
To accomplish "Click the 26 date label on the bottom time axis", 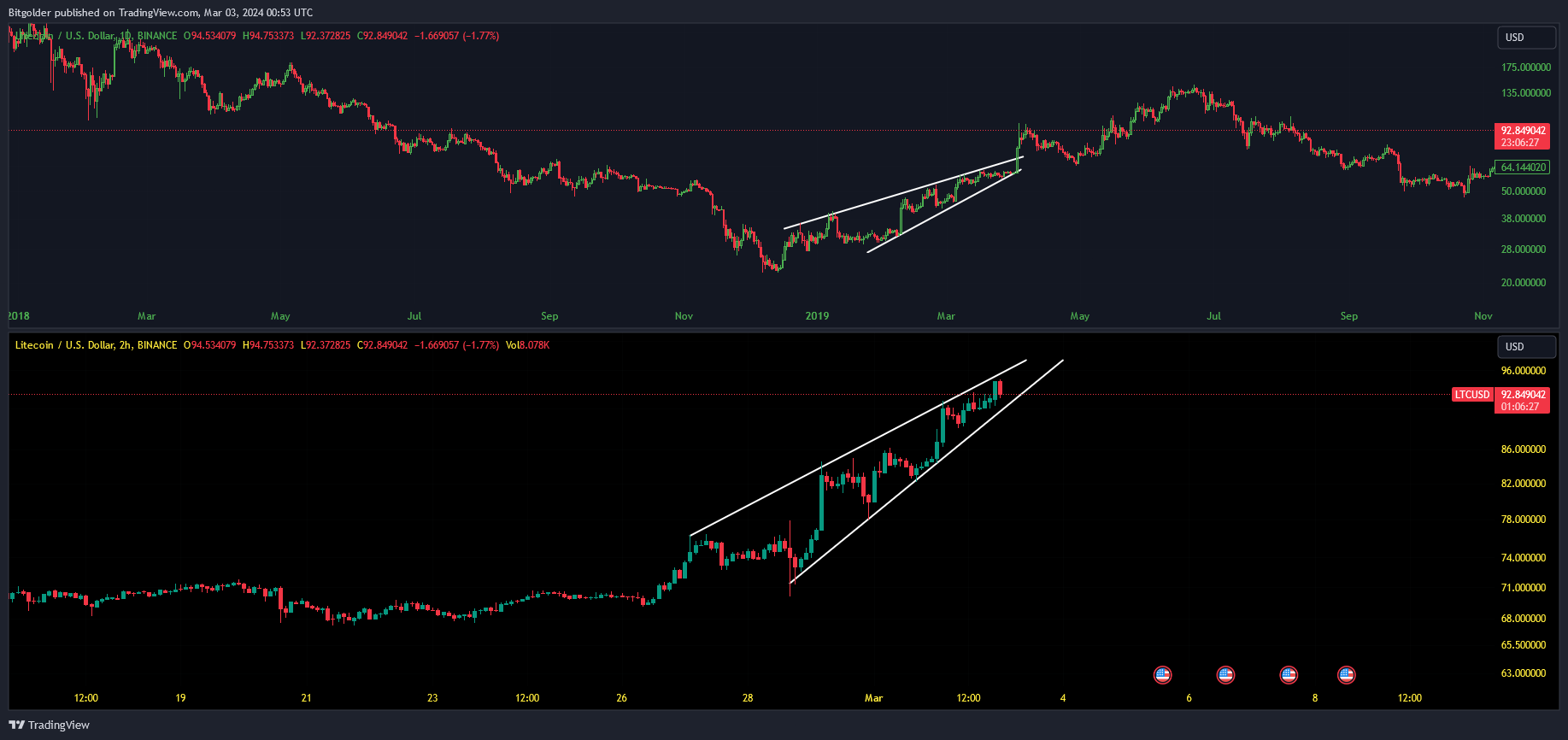I will 621,698.
